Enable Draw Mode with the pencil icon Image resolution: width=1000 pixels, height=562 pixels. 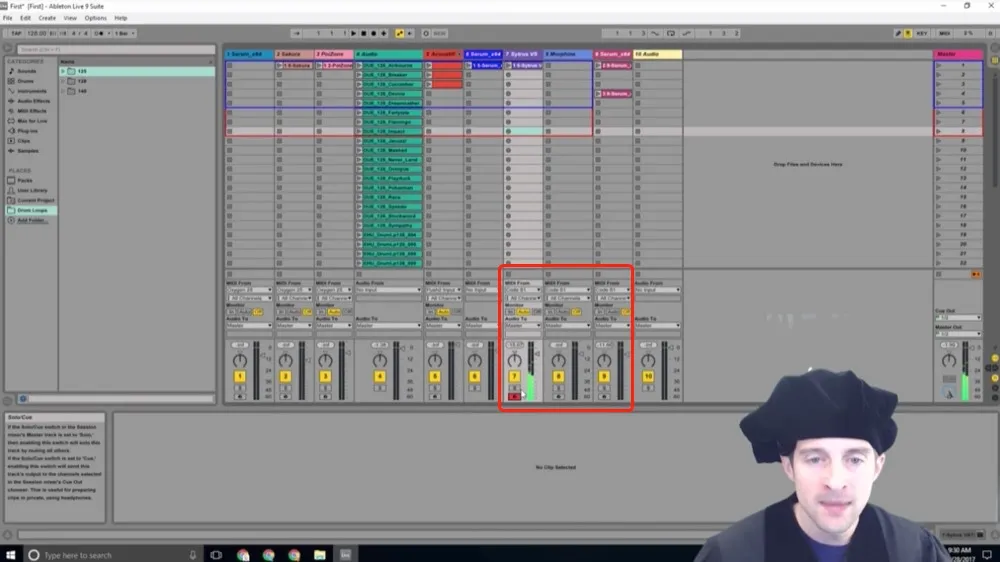(897, 33)
